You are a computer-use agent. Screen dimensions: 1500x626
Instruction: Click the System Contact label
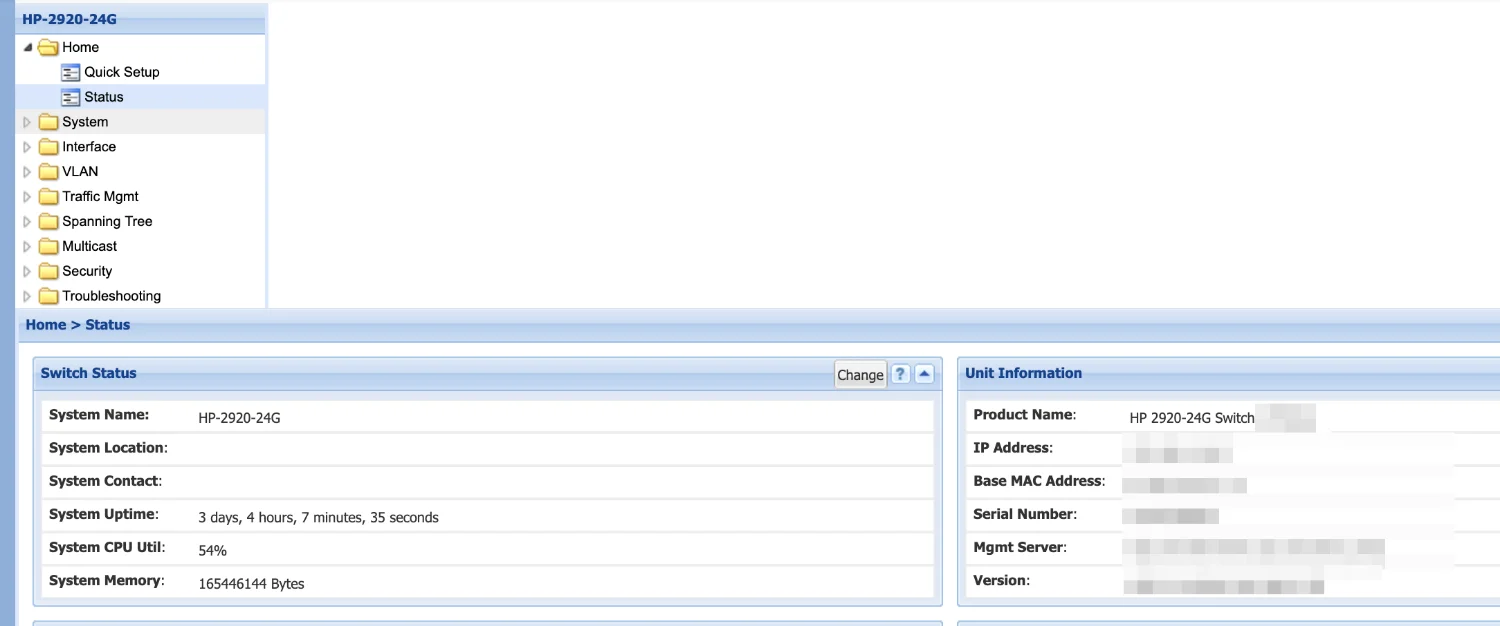click(105, 481)
